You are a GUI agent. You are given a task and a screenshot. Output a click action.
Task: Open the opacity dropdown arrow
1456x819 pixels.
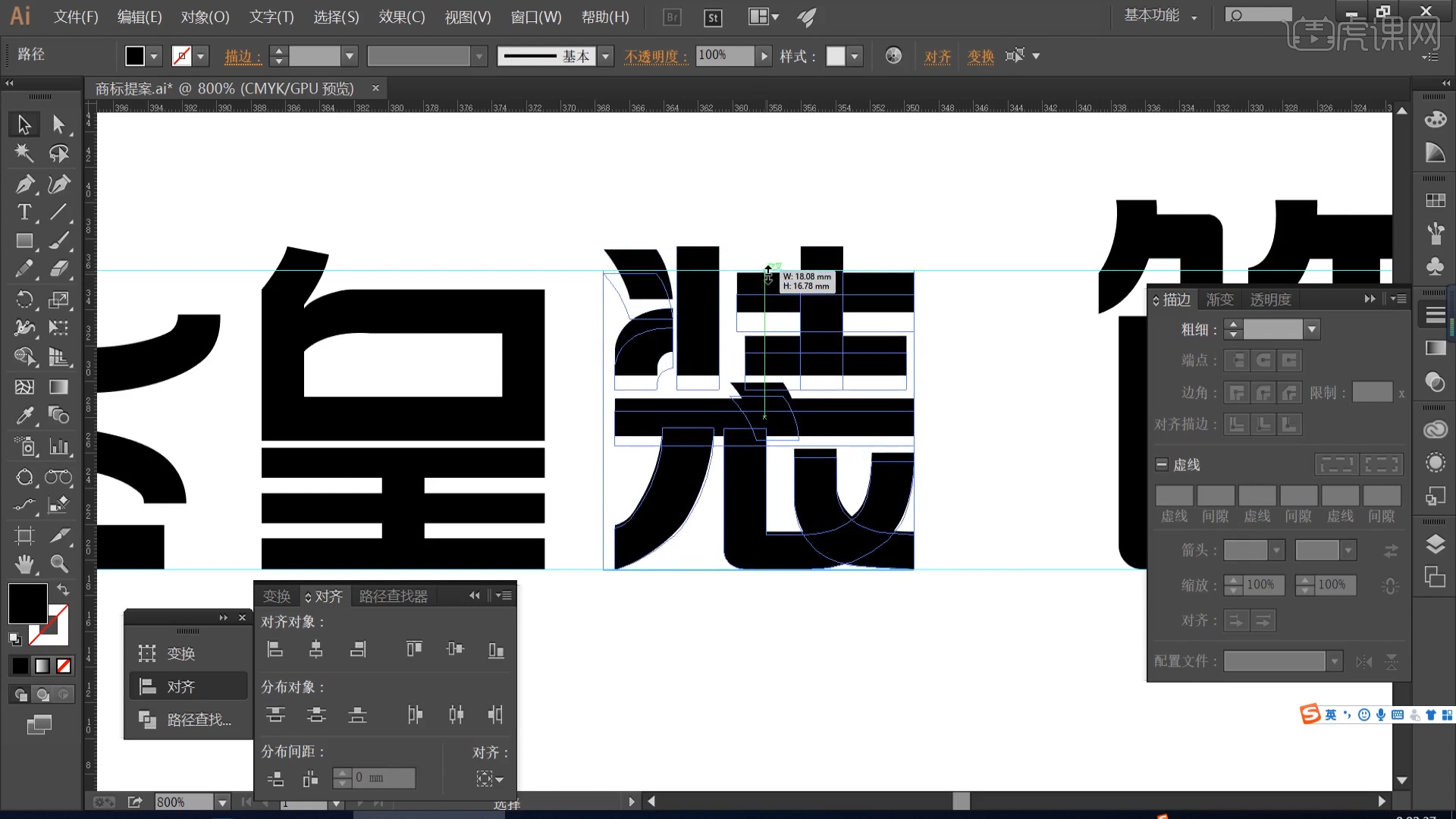pyautogui.click(x=764, y=56)
